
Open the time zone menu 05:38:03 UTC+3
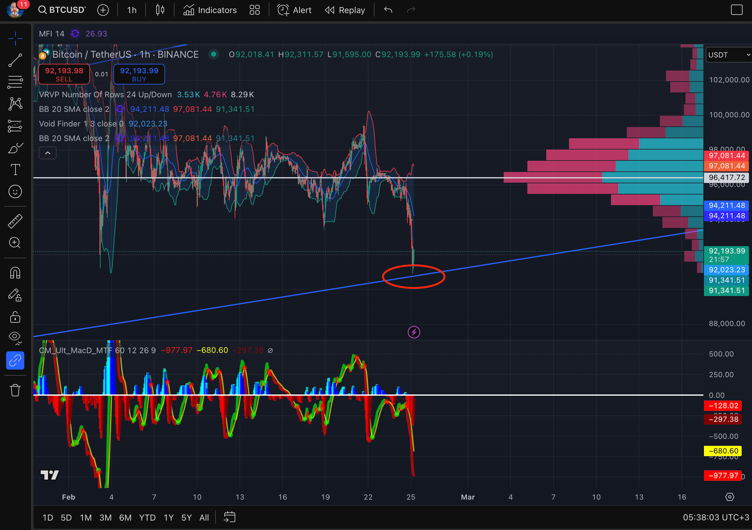tap(715, 518)
